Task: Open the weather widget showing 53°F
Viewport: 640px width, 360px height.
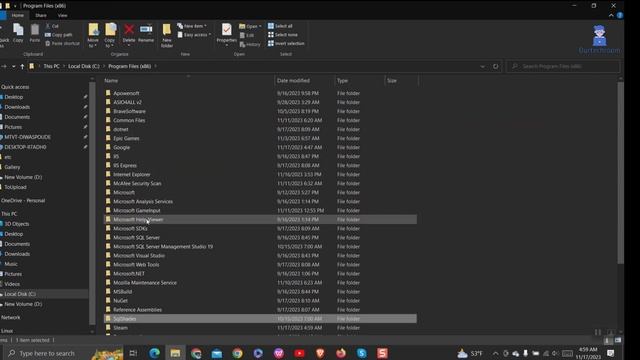Action: 470,353
